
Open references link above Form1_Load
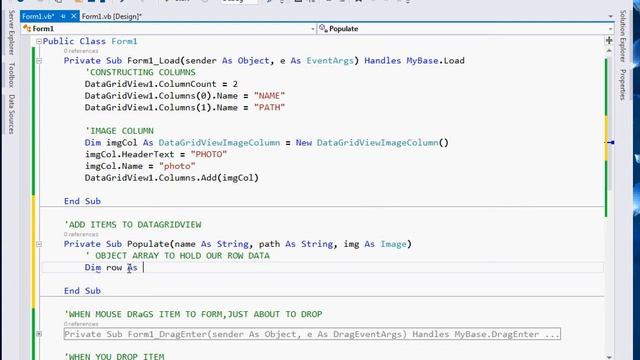[81, 51]
